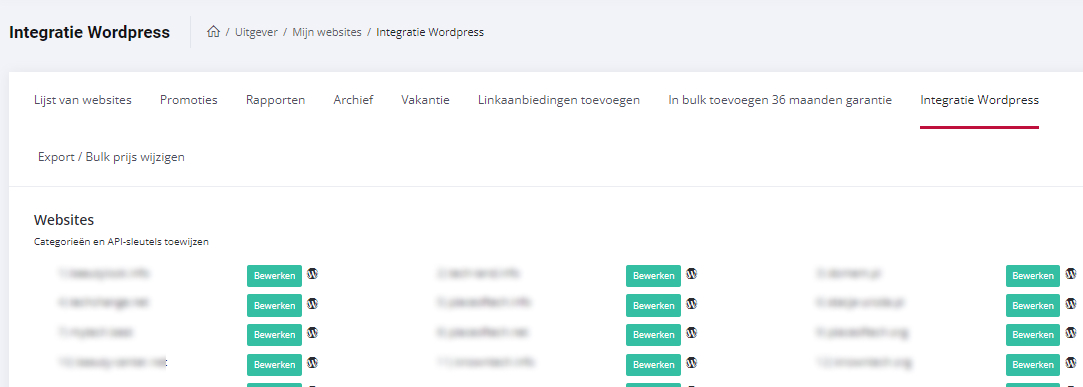Click WordPress icon for website number 11

[691, 363]
